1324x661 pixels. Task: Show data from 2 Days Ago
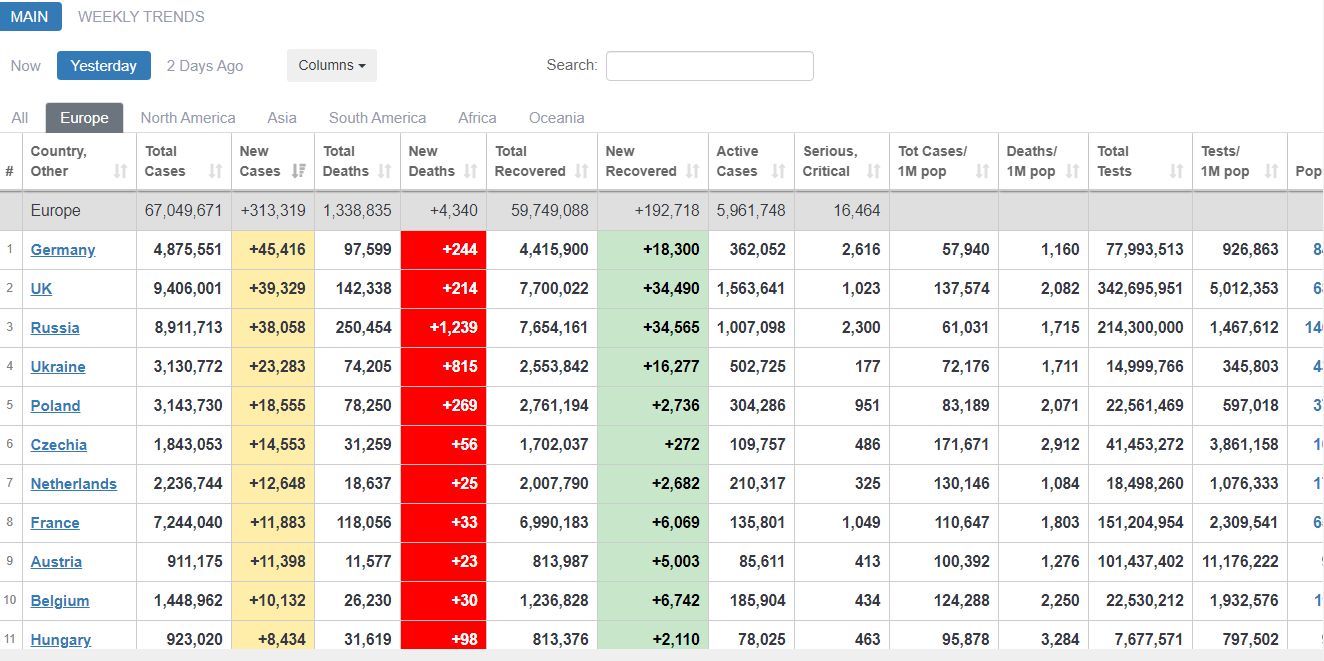[205, 66]
